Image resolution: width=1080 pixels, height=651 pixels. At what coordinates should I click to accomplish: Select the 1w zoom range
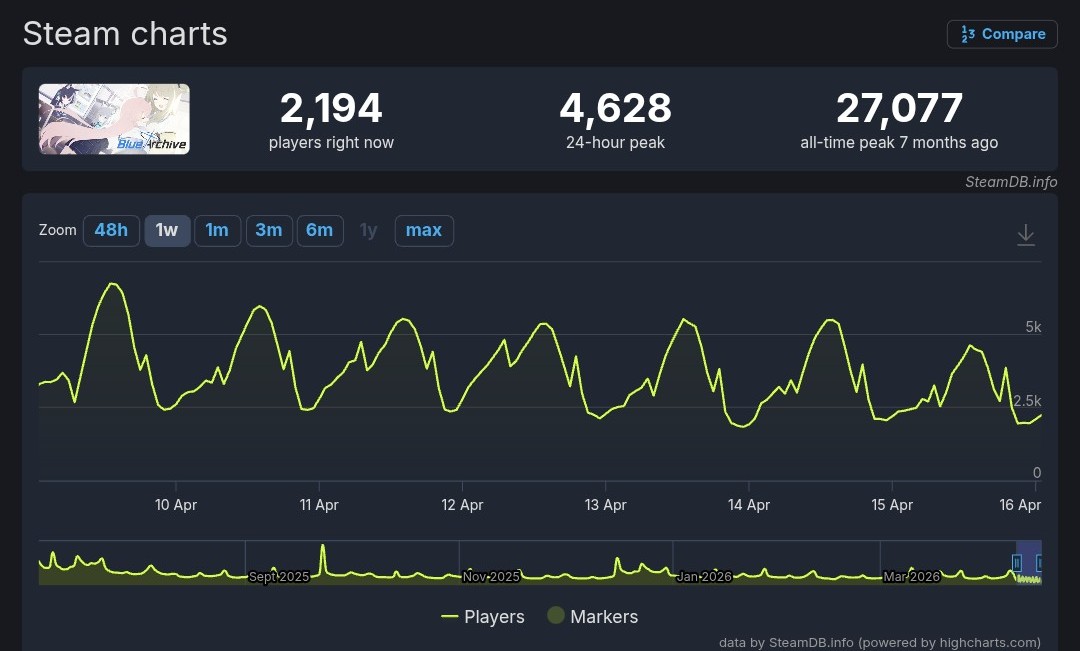(x=167, y=230)
